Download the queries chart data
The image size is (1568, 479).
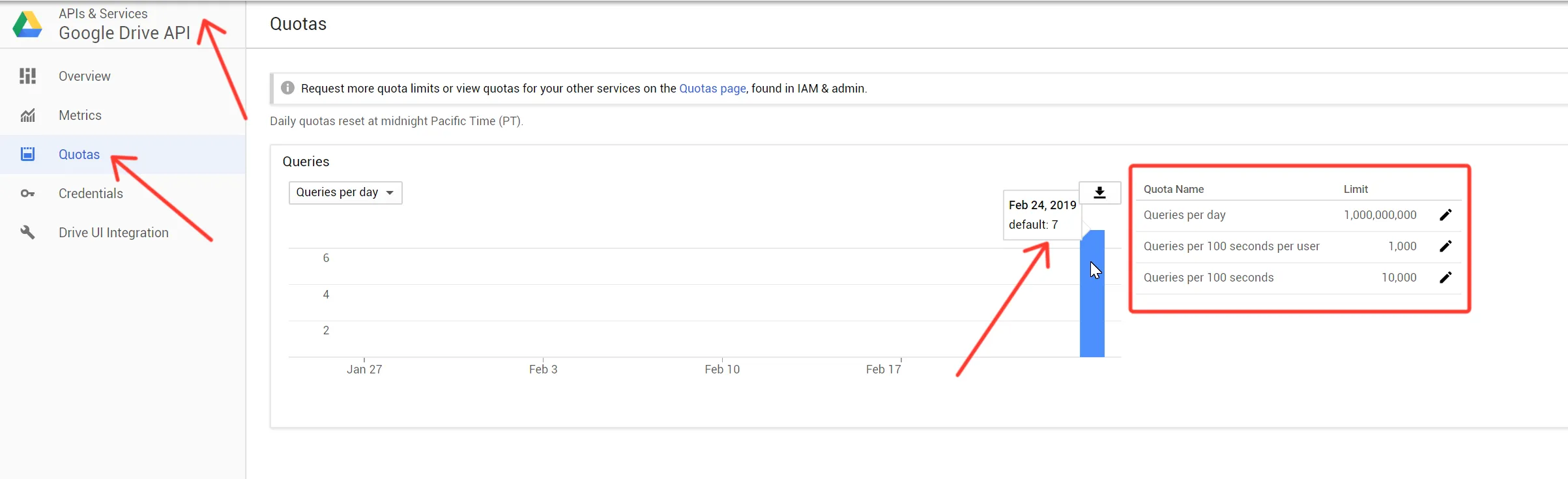click(x=1099, y=192)
